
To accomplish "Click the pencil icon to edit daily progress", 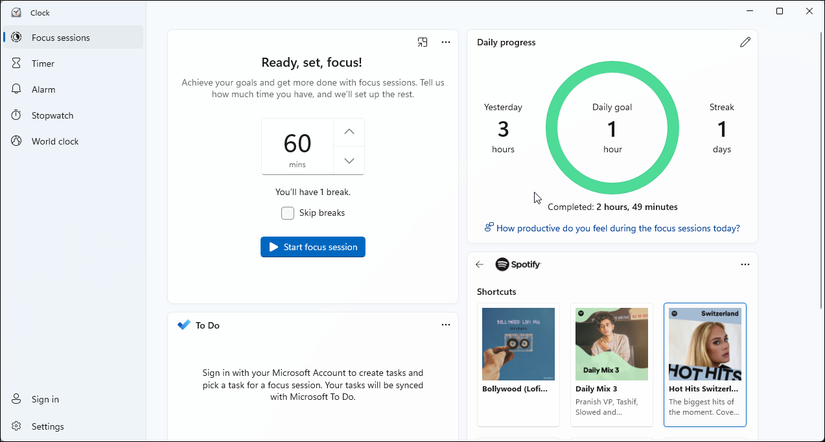I will 744,42.
